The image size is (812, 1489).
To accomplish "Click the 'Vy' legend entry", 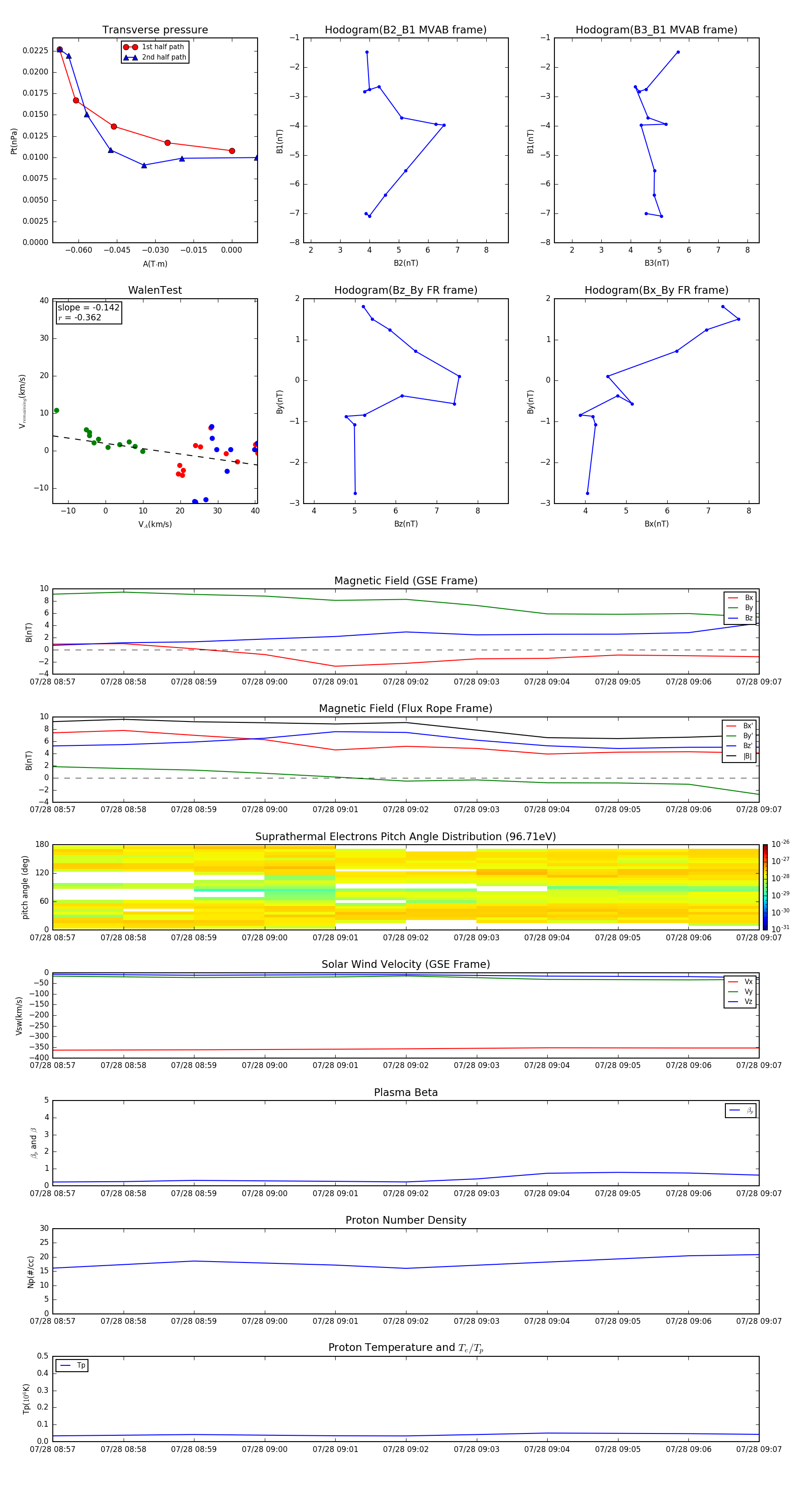I will pyautogui.click(x=740, y=991).
